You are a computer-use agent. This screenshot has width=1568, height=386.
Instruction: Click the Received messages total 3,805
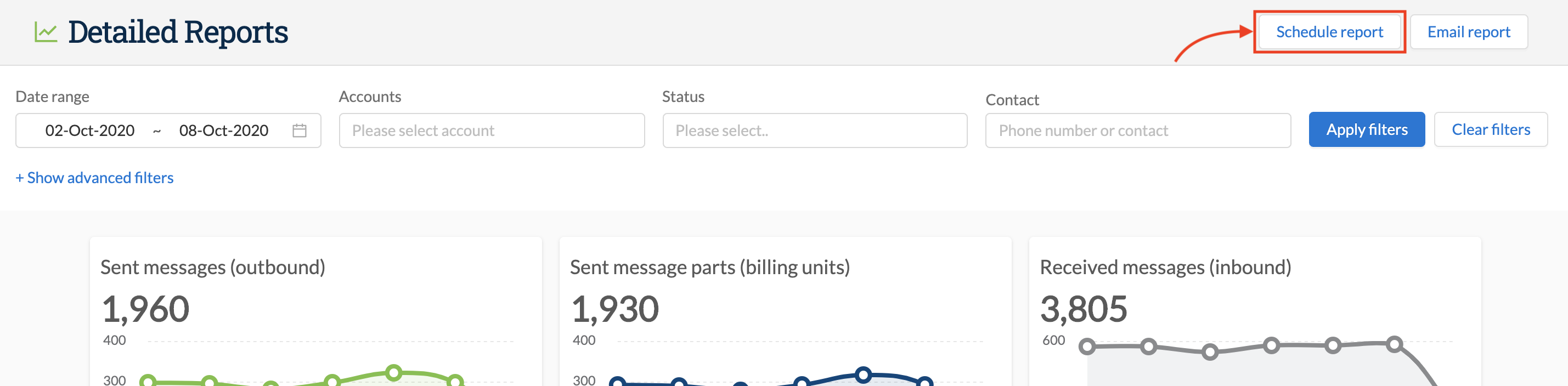coord(1085,309)
